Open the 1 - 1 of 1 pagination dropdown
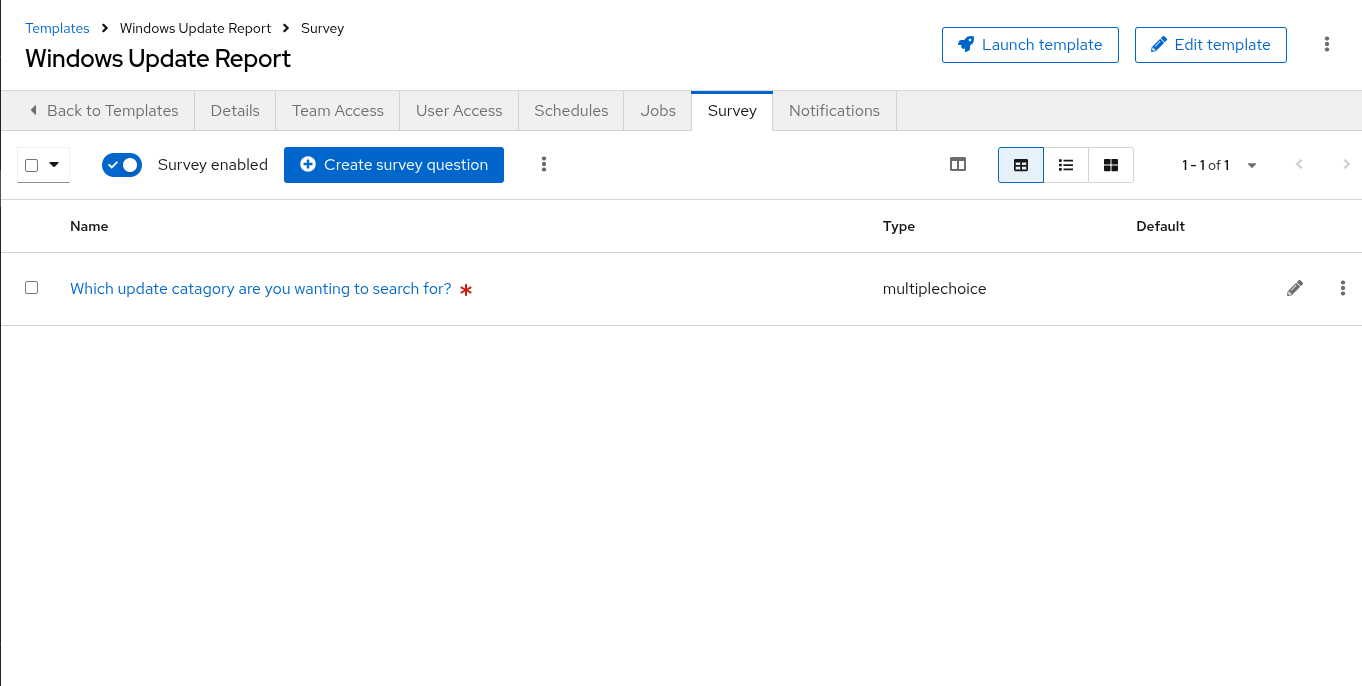Image resolution: width=1362 pixels, height=686 pixels. coord(1219,165)
